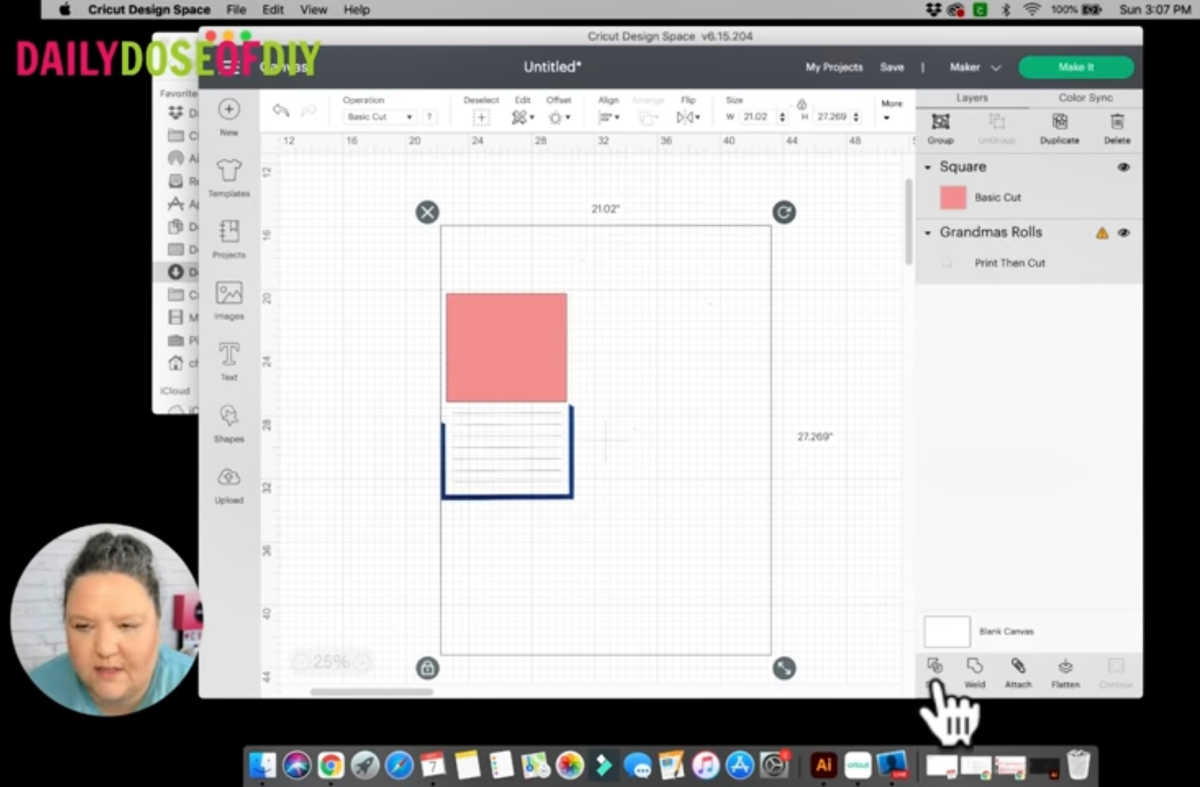
Task: Collapse the Square layer group
Action: click(928, 167)
